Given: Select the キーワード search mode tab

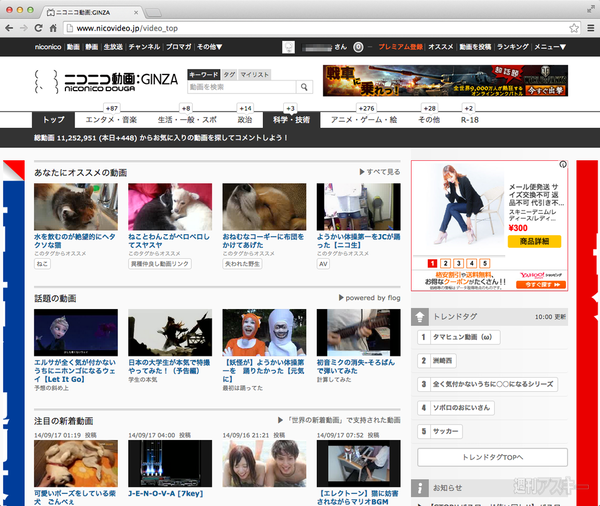Looking at the screenshot, I should pyautogui.click(x=204, y=75).
